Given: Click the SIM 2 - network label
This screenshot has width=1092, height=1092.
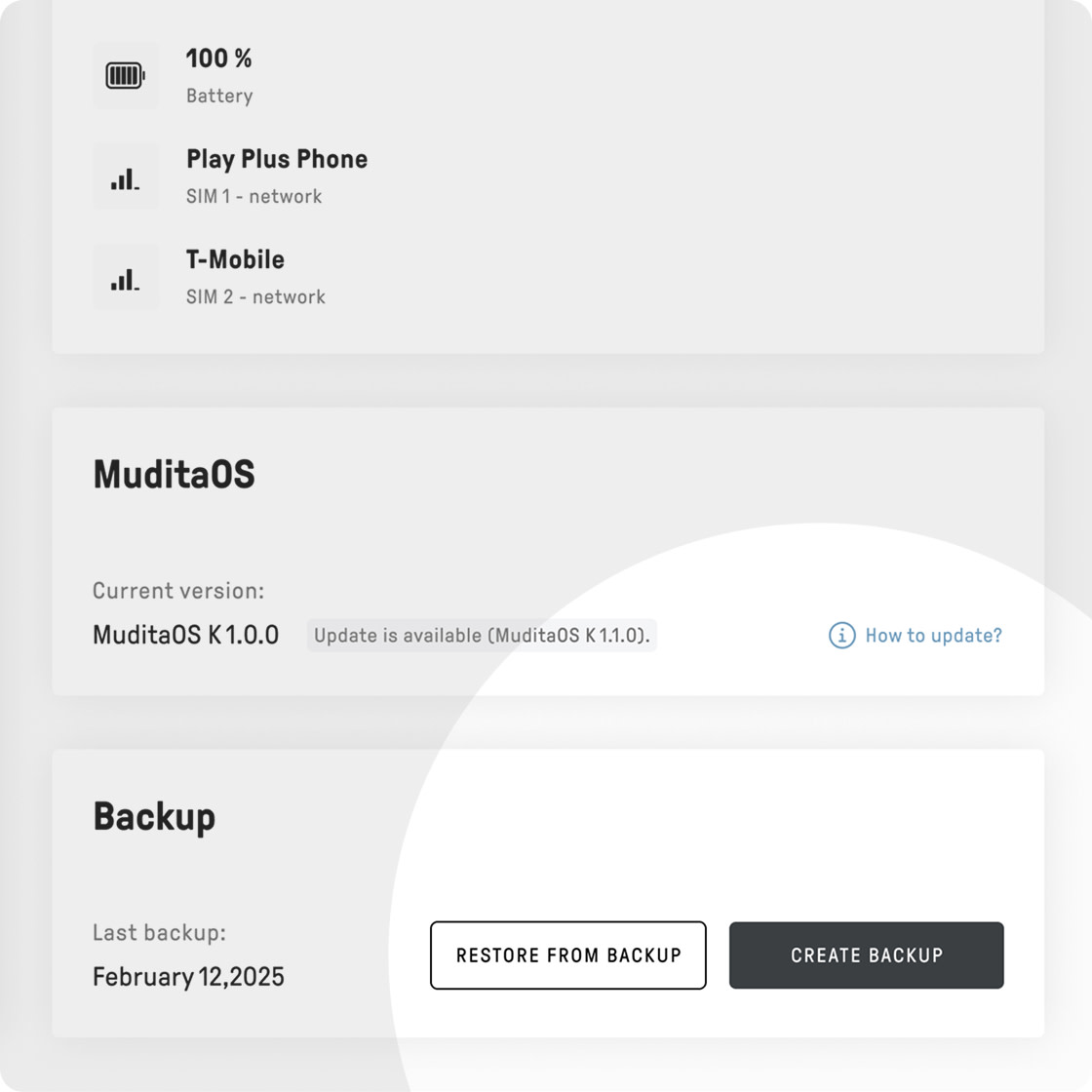Looking at the screenshot, I should point(255,296).
